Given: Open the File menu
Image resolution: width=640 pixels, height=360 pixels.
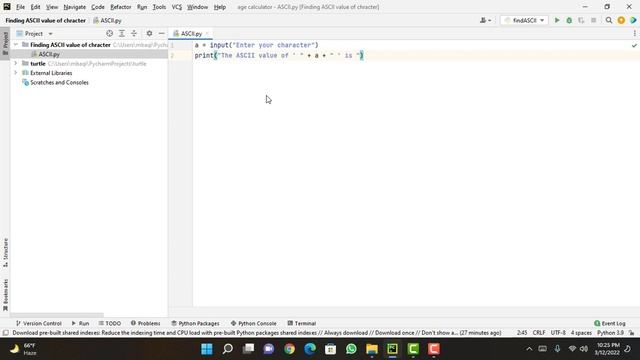Looking at the screenshot, I should pyautogui.click(x=20, y=7).
